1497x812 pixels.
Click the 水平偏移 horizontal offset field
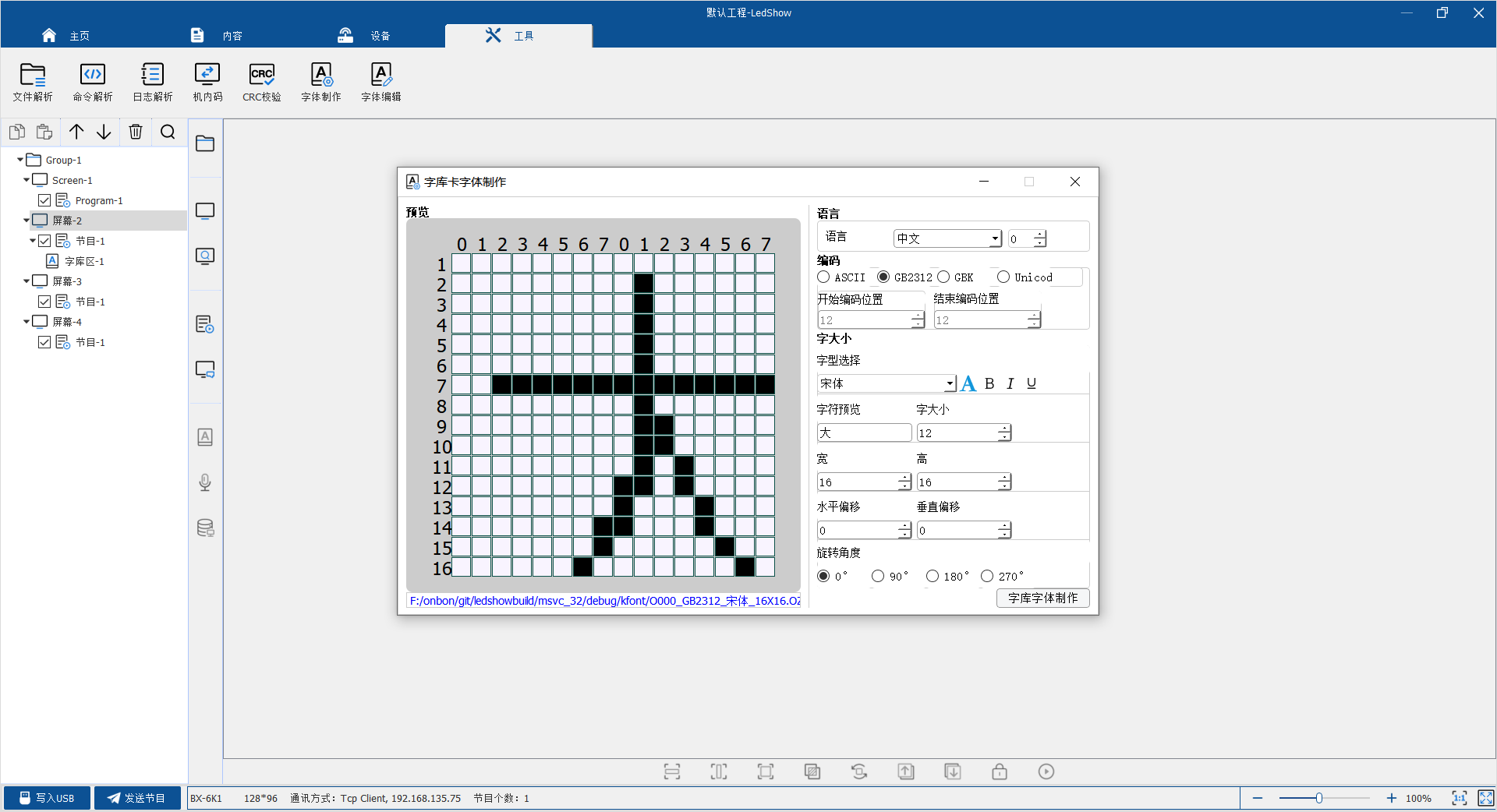tap(864, 531)
